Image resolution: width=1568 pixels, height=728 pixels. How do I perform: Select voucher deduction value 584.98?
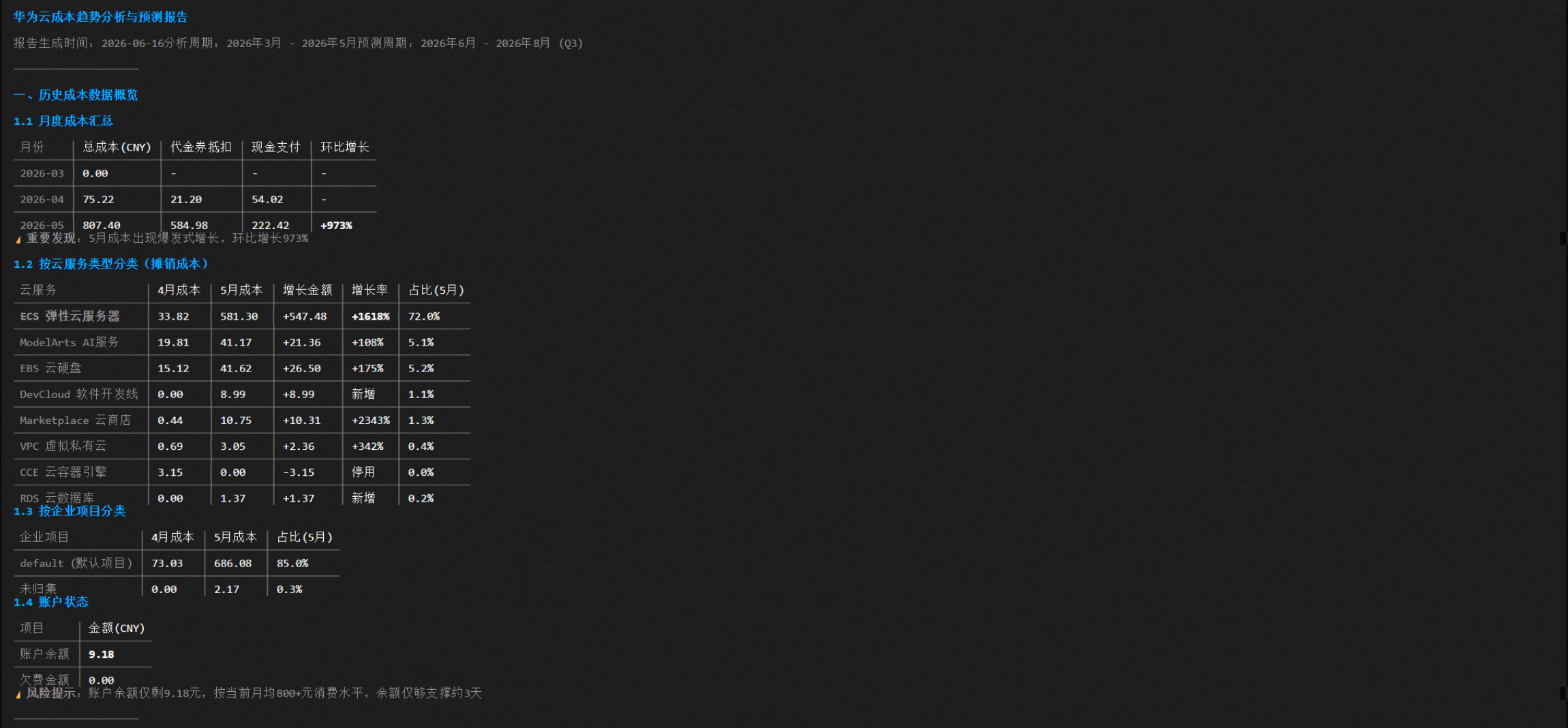pos(190,225)
